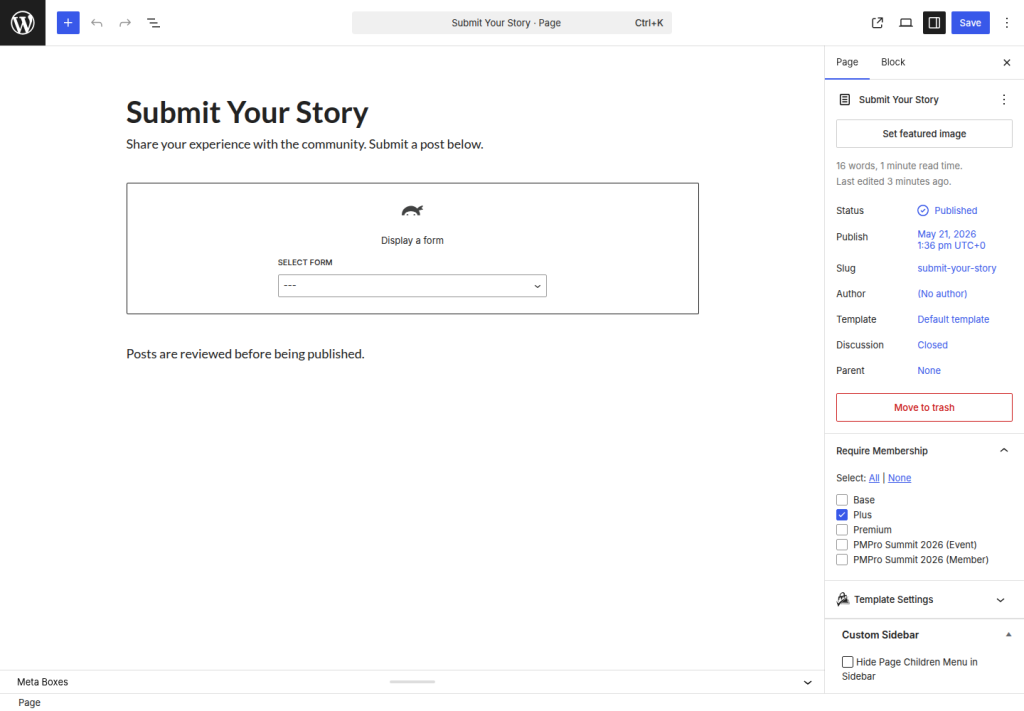This screenshot has width=1024, height=711.
Task: Collapse the Require Membership panel
Action: tap(924, 450)
